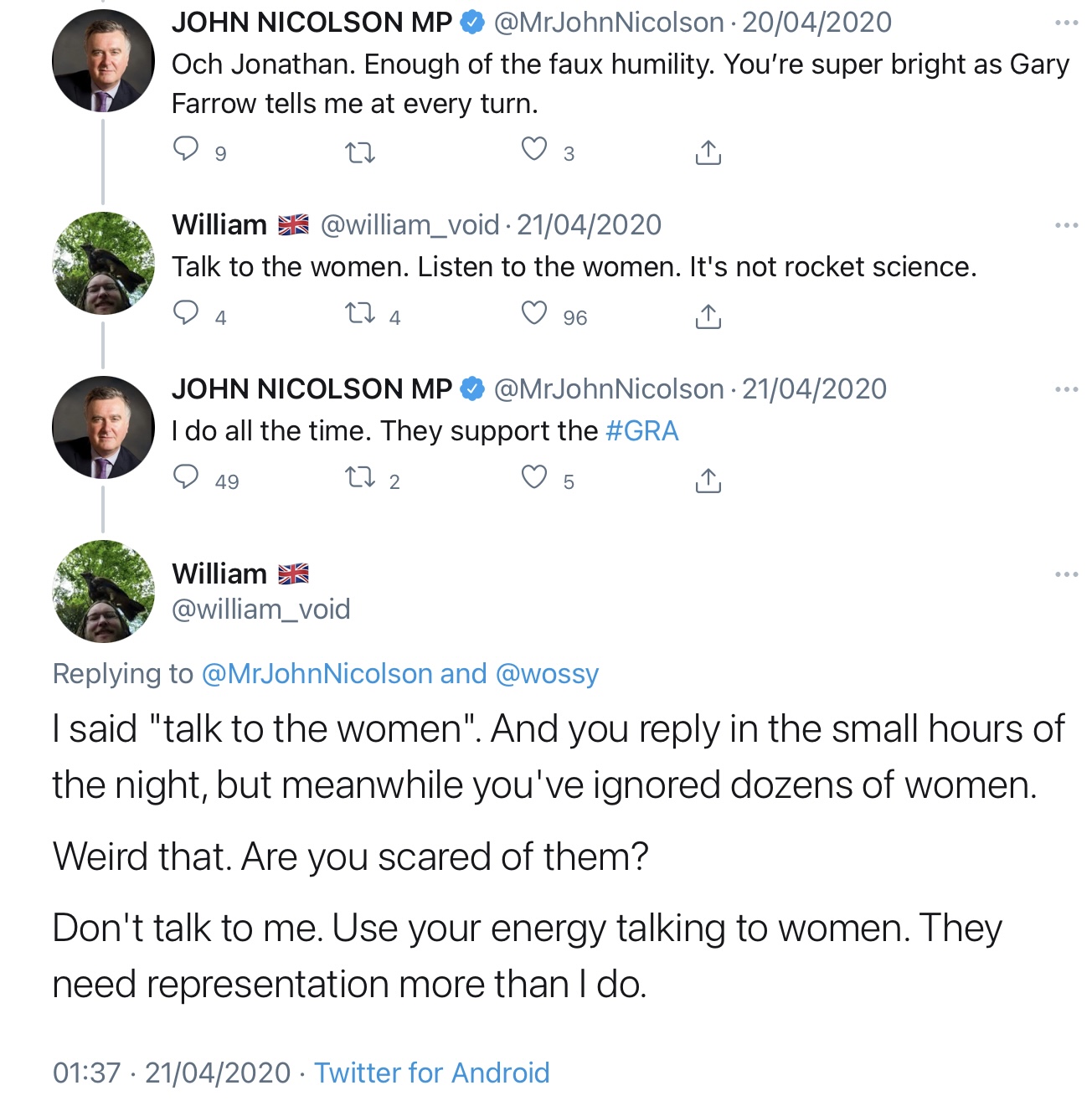Reply to William's rocket science tweet
The width and height of the screenshot is (1092, 1106).
click(x=186, y=314)
